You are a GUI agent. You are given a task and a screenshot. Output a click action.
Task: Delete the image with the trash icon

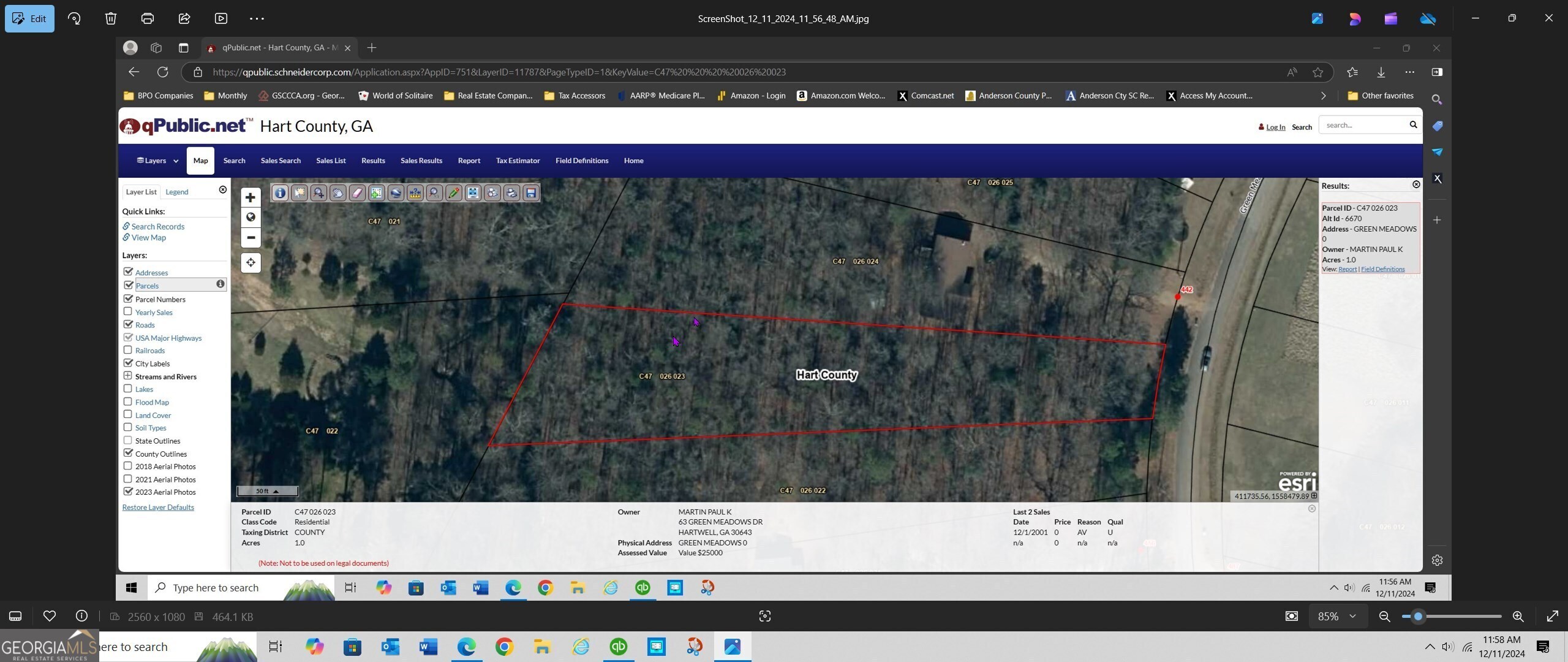[x=111, y=18]
